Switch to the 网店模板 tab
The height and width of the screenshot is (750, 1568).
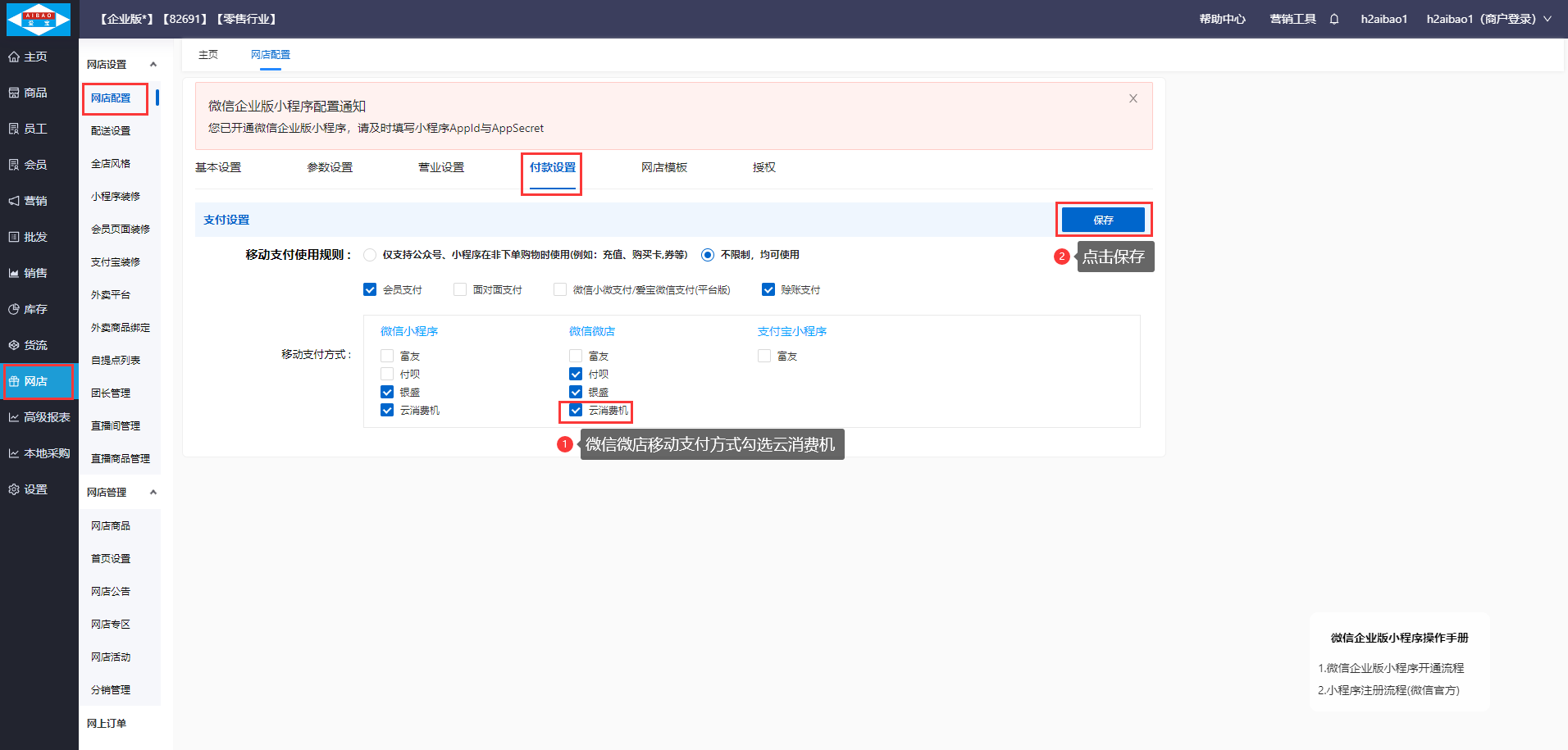click(663, 167)
